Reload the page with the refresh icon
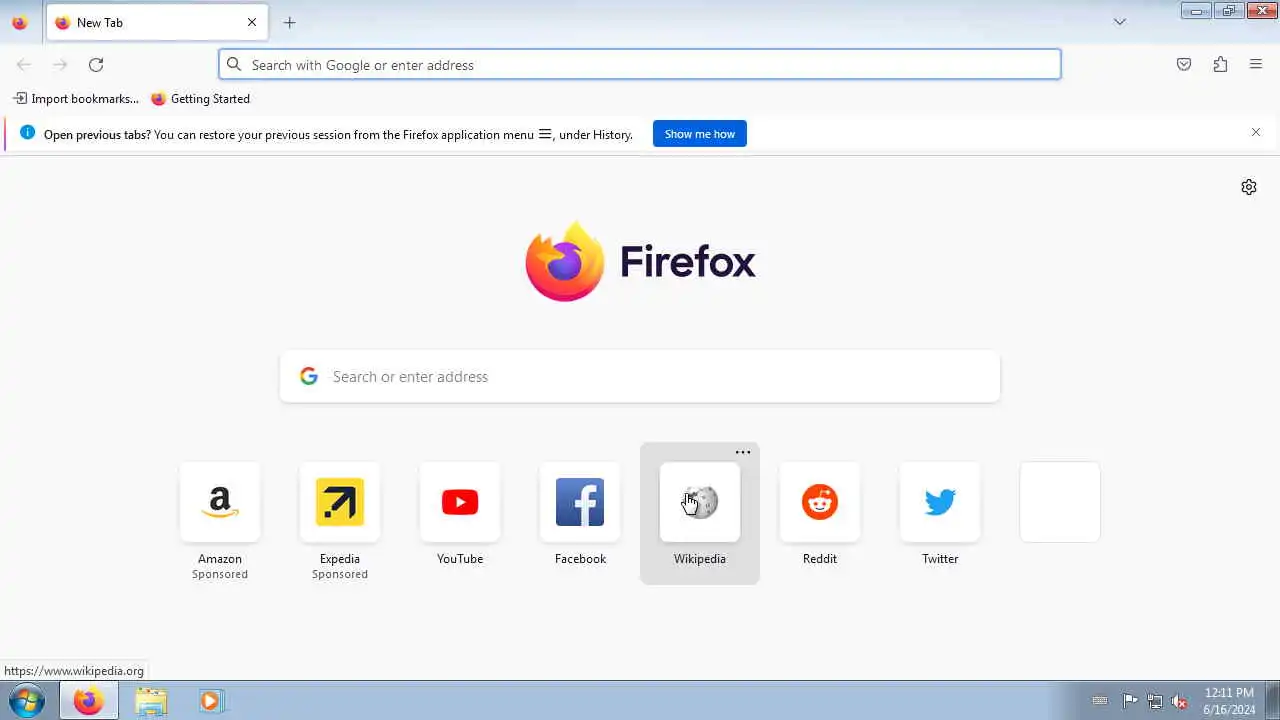Viewport: 1280px width, 720px height. pyautogui.click(x=96, y=65)
